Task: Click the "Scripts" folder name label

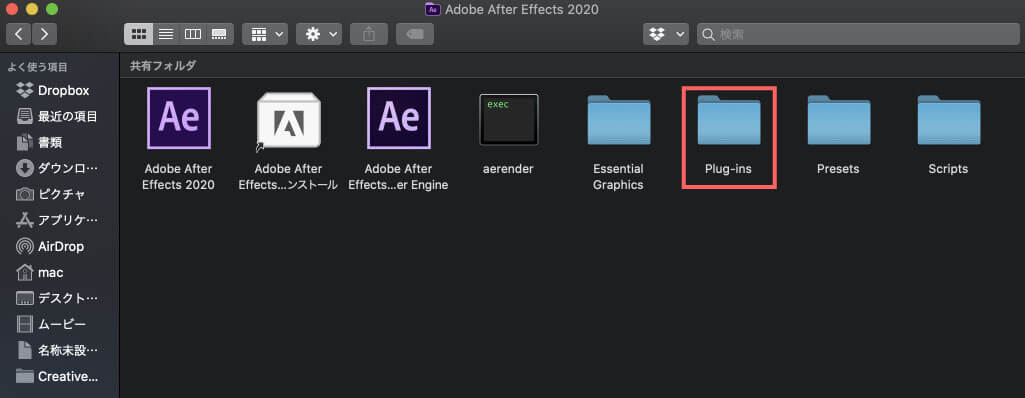Action: pos(948,169)
